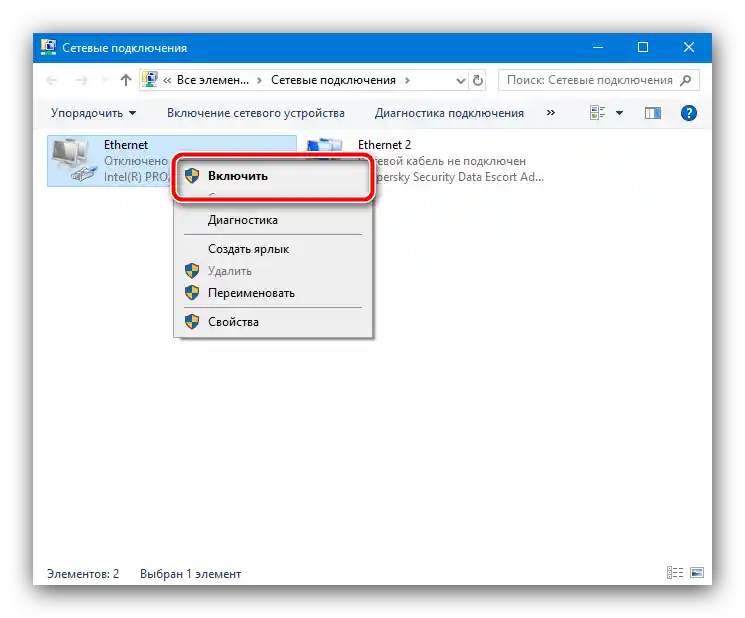The height and width of the screenshot is (618, 745).
Task: Click the address bar control panel icon
Action: tap(150, 80)
